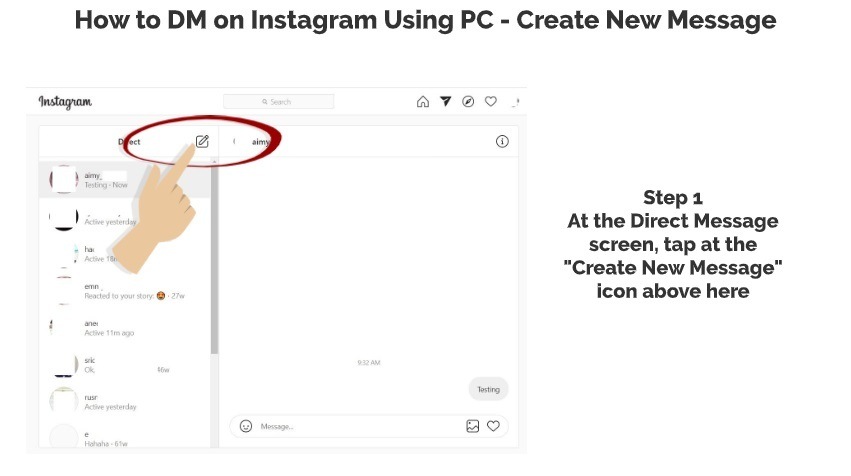851x476 pixels.
Task: Click the Create New Message compose icon
Action: (202, 141)
